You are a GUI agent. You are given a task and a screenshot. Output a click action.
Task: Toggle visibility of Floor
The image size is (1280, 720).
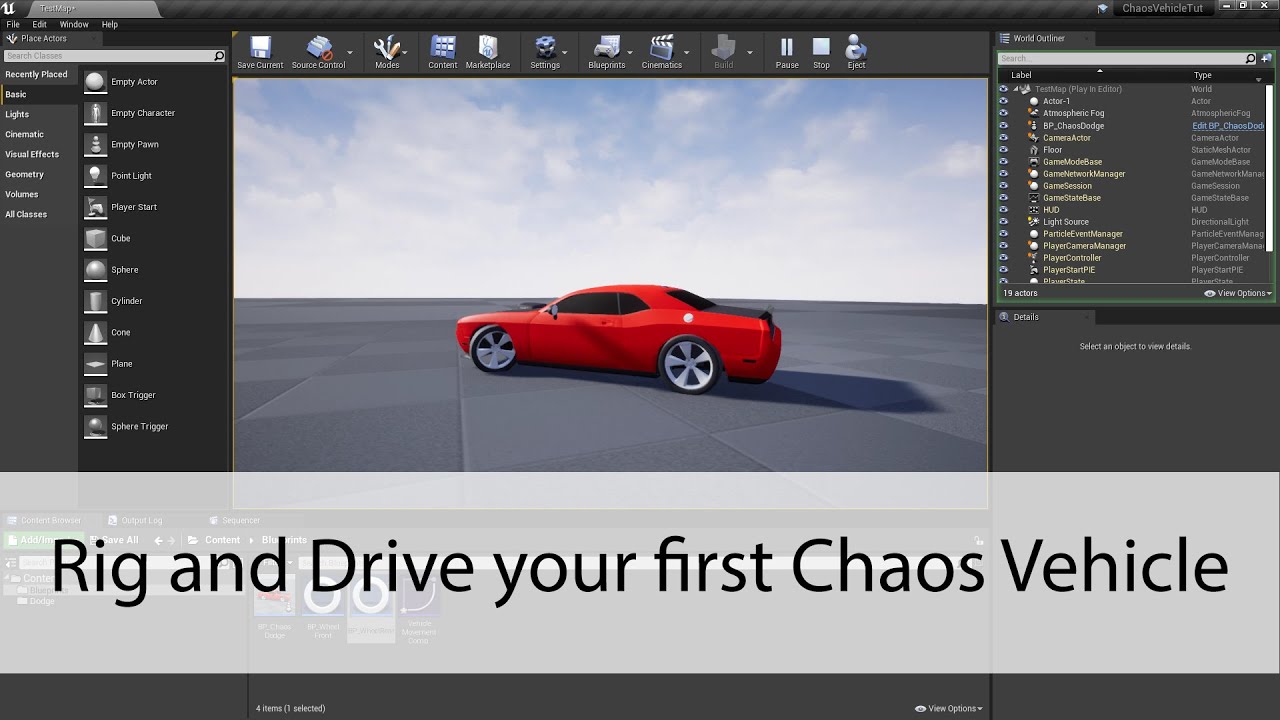1004,150
